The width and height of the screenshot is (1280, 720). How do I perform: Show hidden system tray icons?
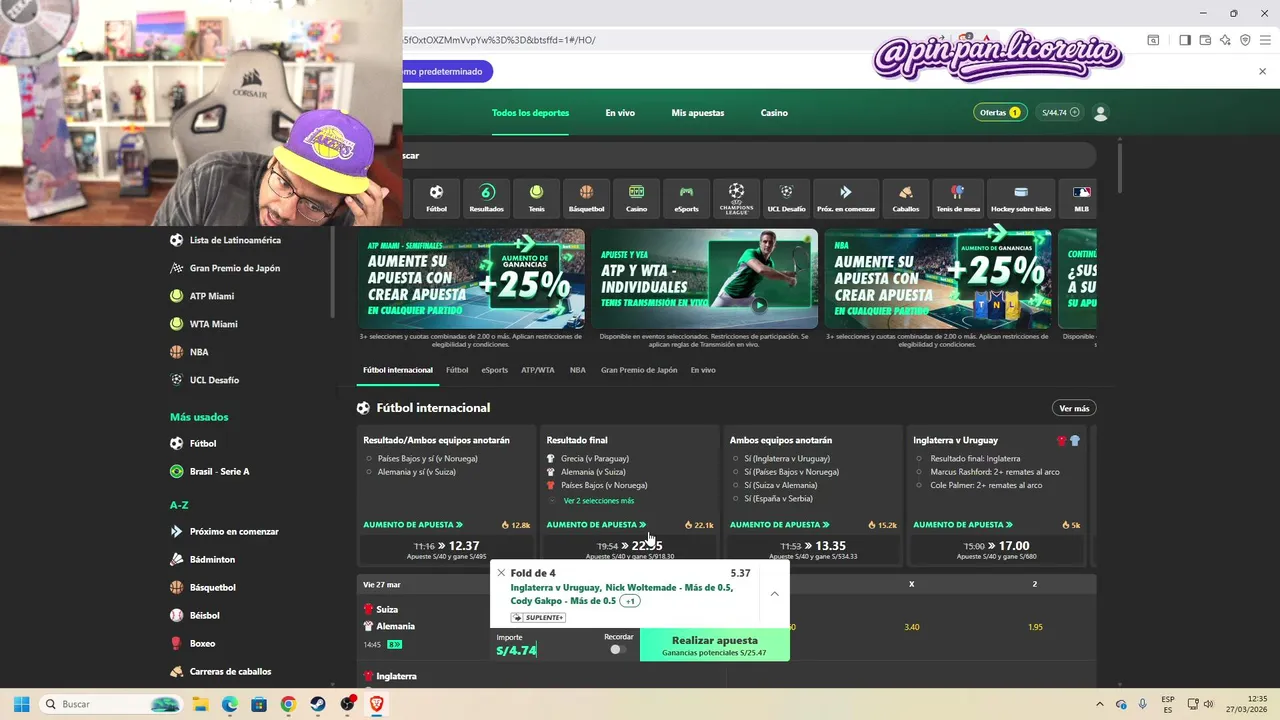(1100, 704)
